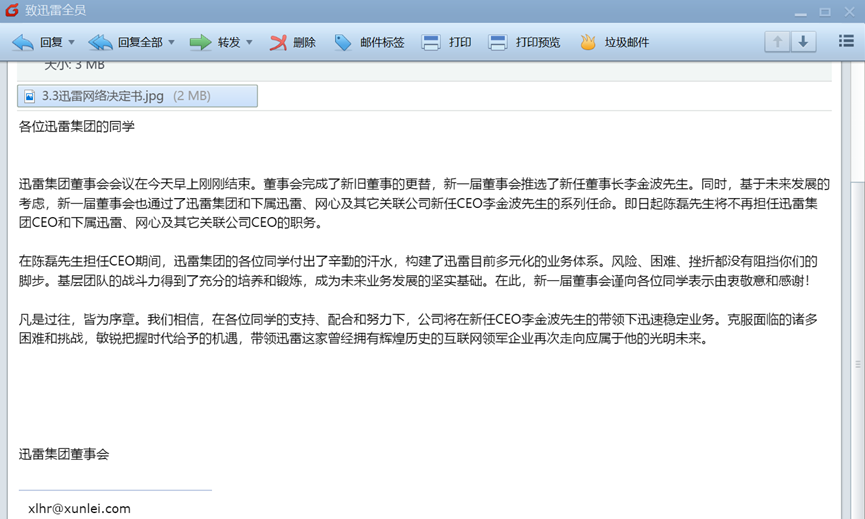Click the 邮件标签 text label
This screenshot has height=519, width=865.
[382, 42]
